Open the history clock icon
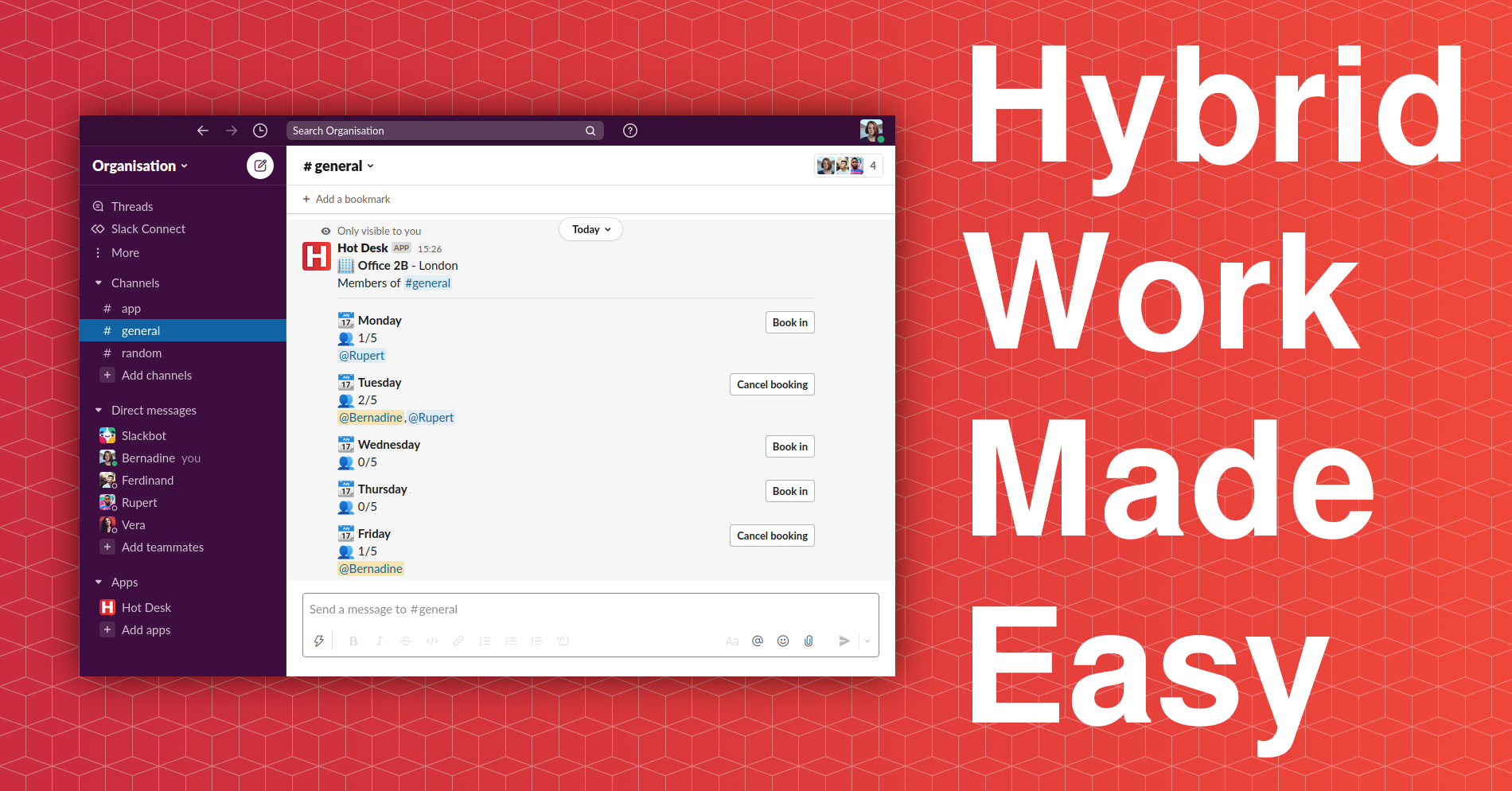Image resolution: width=1512 pixels, height=791 pixels. pos(259,131)
